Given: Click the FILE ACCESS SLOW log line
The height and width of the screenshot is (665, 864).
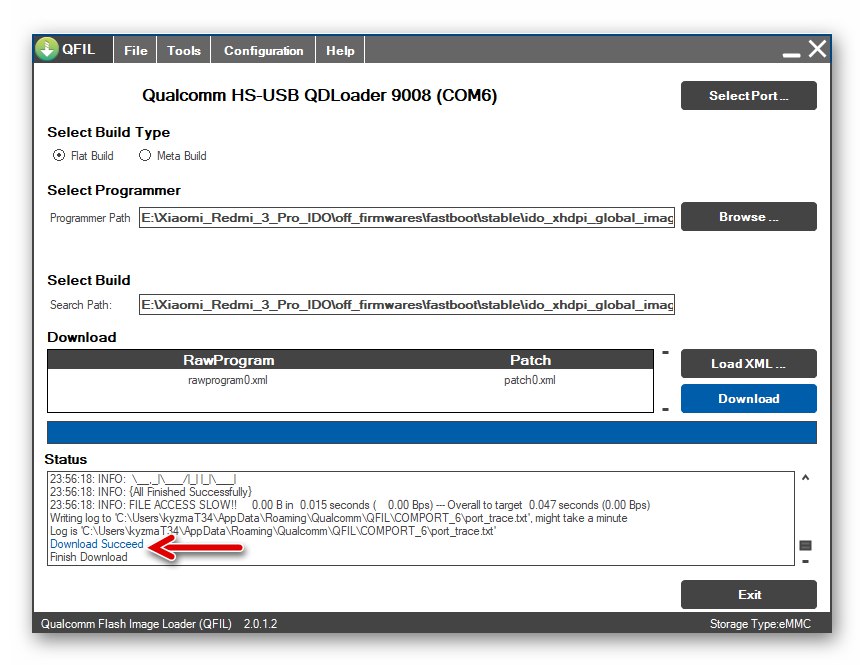Looking at the screenshot, I should click(x=350, y=505).
